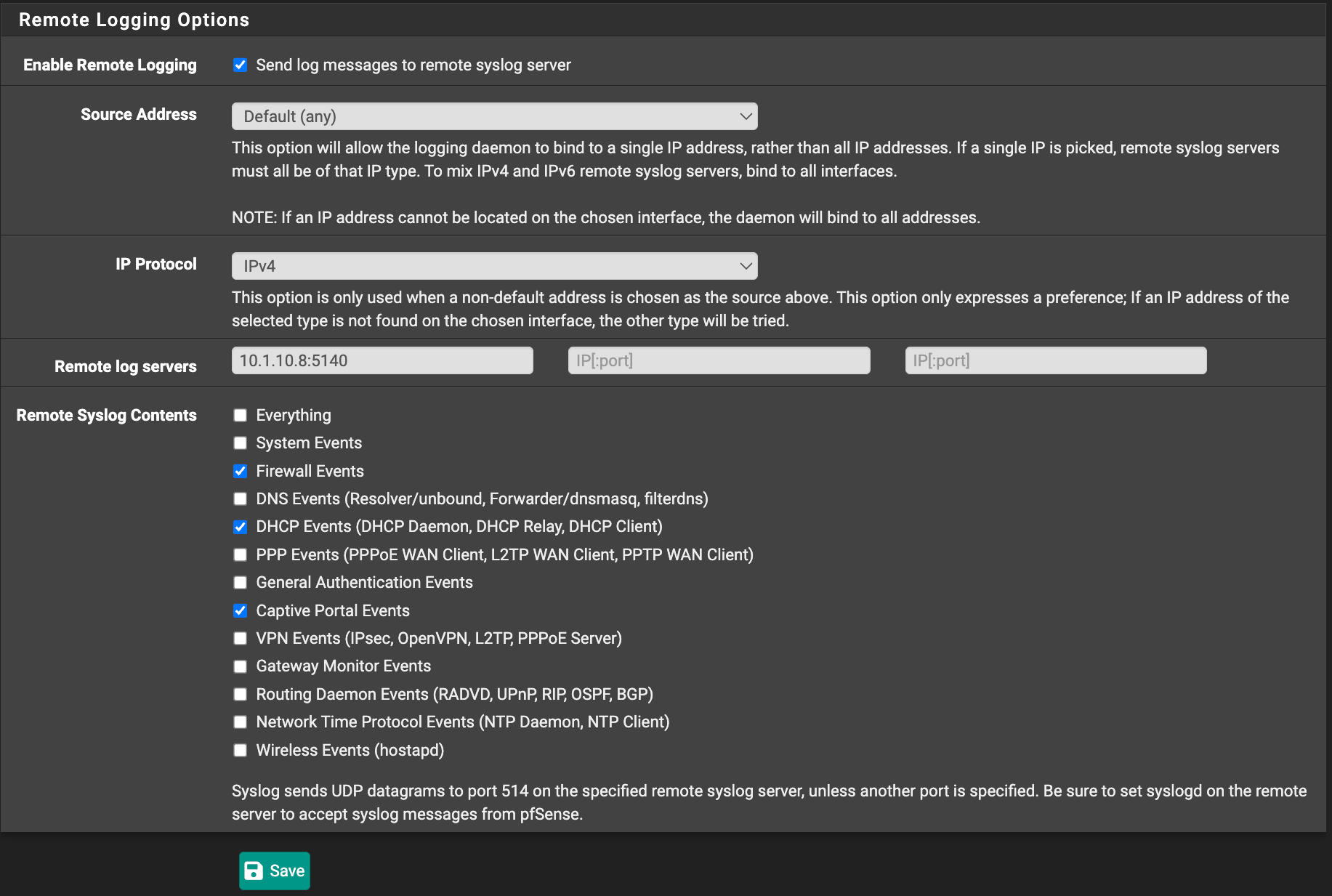Screen dimensions: 1332x896
Task: Check the System Events checkbox
Action: click(x=241, y=443)
